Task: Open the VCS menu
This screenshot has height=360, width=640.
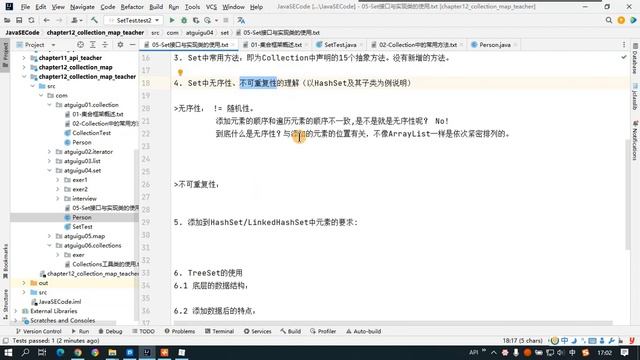Action: click(211, 7)
